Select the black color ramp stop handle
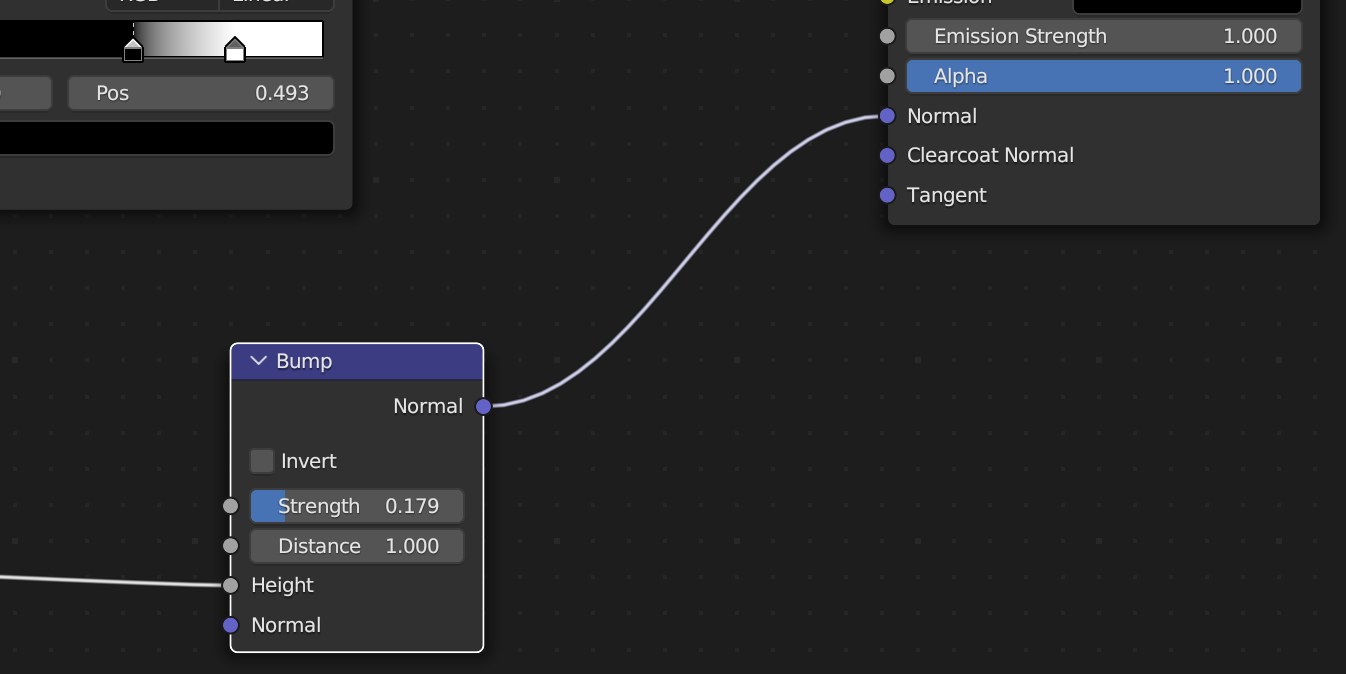1346x674 pixels. 133,49
